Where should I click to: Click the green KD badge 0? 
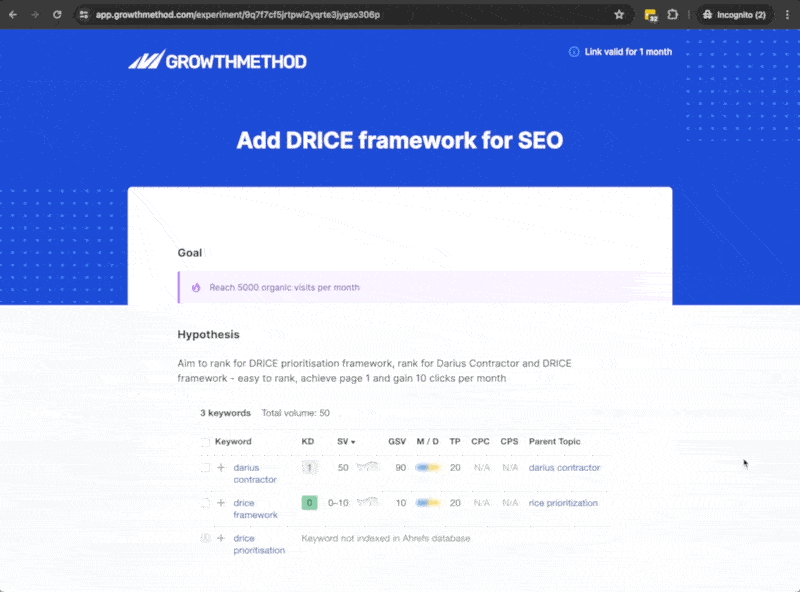pos(309,503)
